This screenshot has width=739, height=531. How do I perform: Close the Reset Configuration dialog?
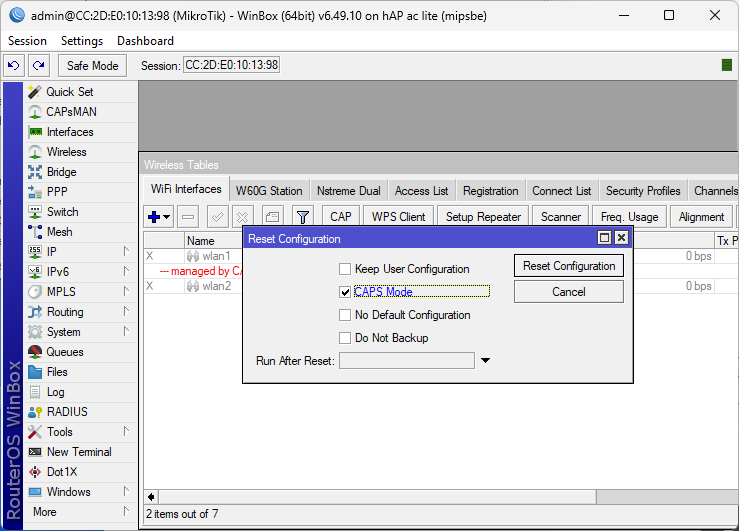pyautogui.click(x=622, y=238)
